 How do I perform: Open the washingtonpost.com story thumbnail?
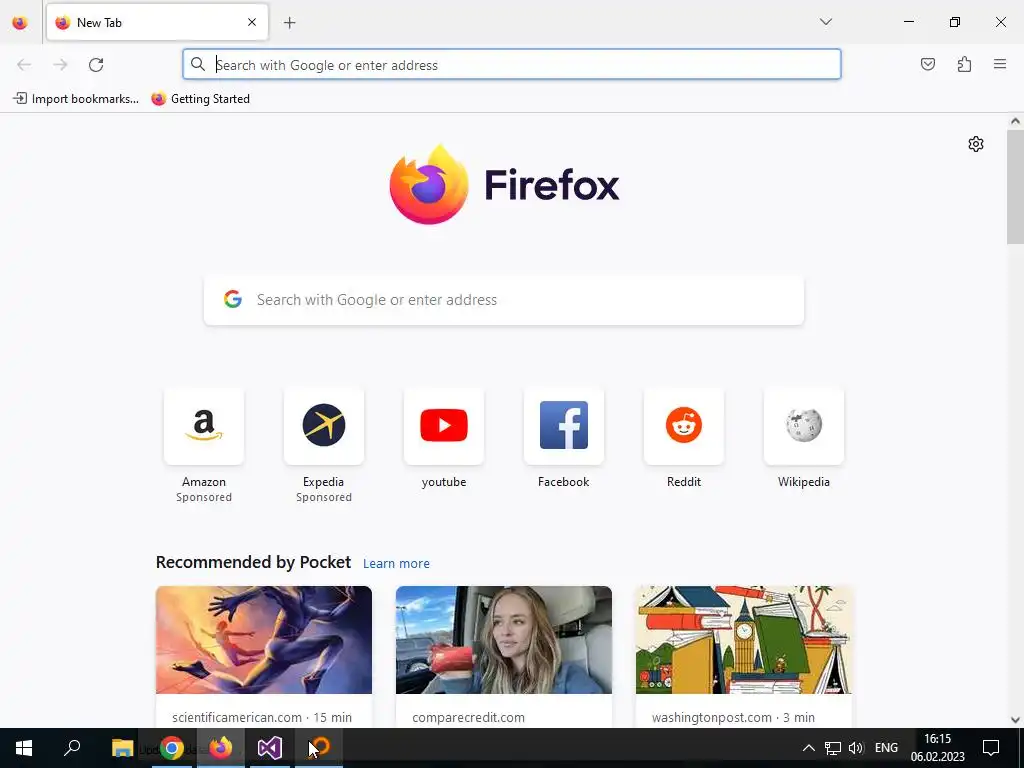tap(743, 640)
